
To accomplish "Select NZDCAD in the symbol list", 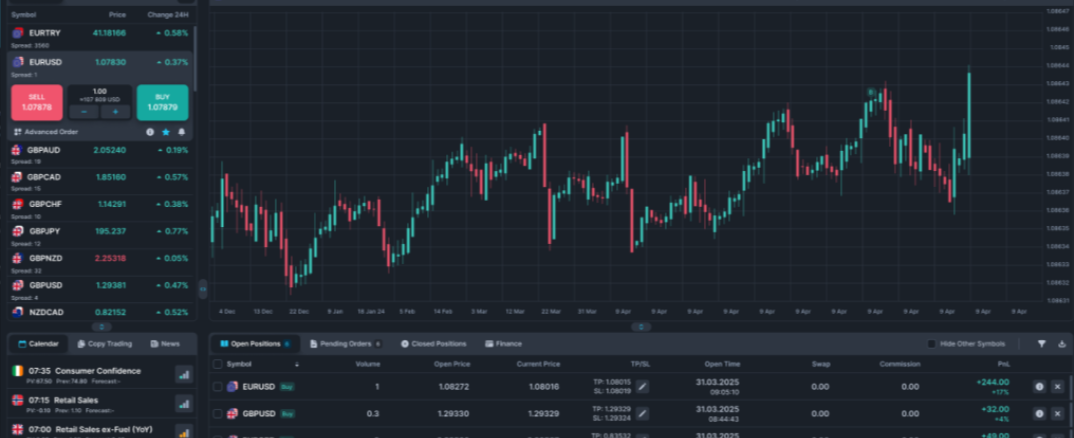I will pos(100,312).
